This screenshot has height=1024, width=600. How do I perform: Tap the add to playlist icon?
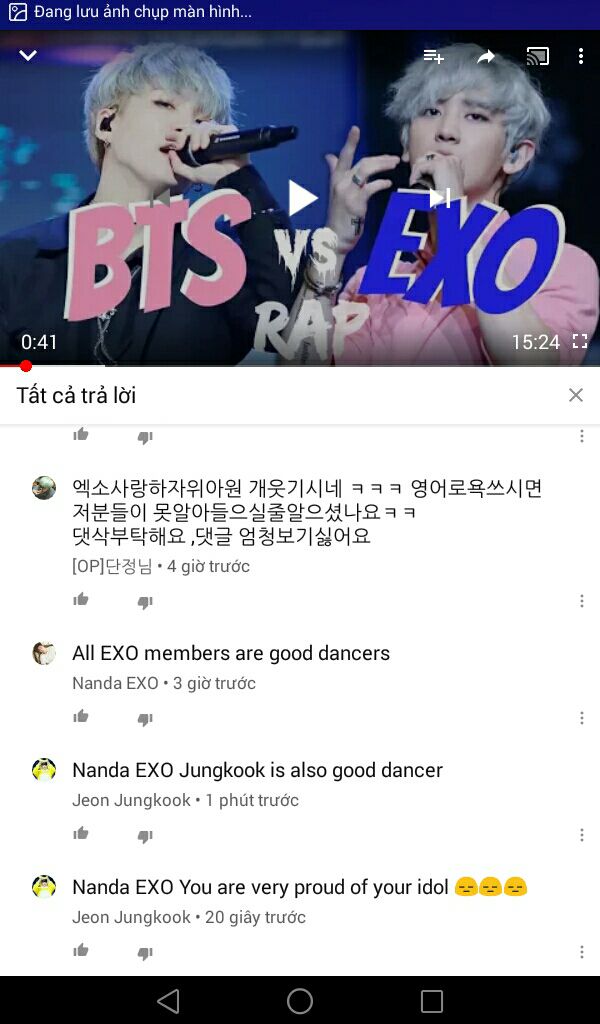tap(434, 57)
